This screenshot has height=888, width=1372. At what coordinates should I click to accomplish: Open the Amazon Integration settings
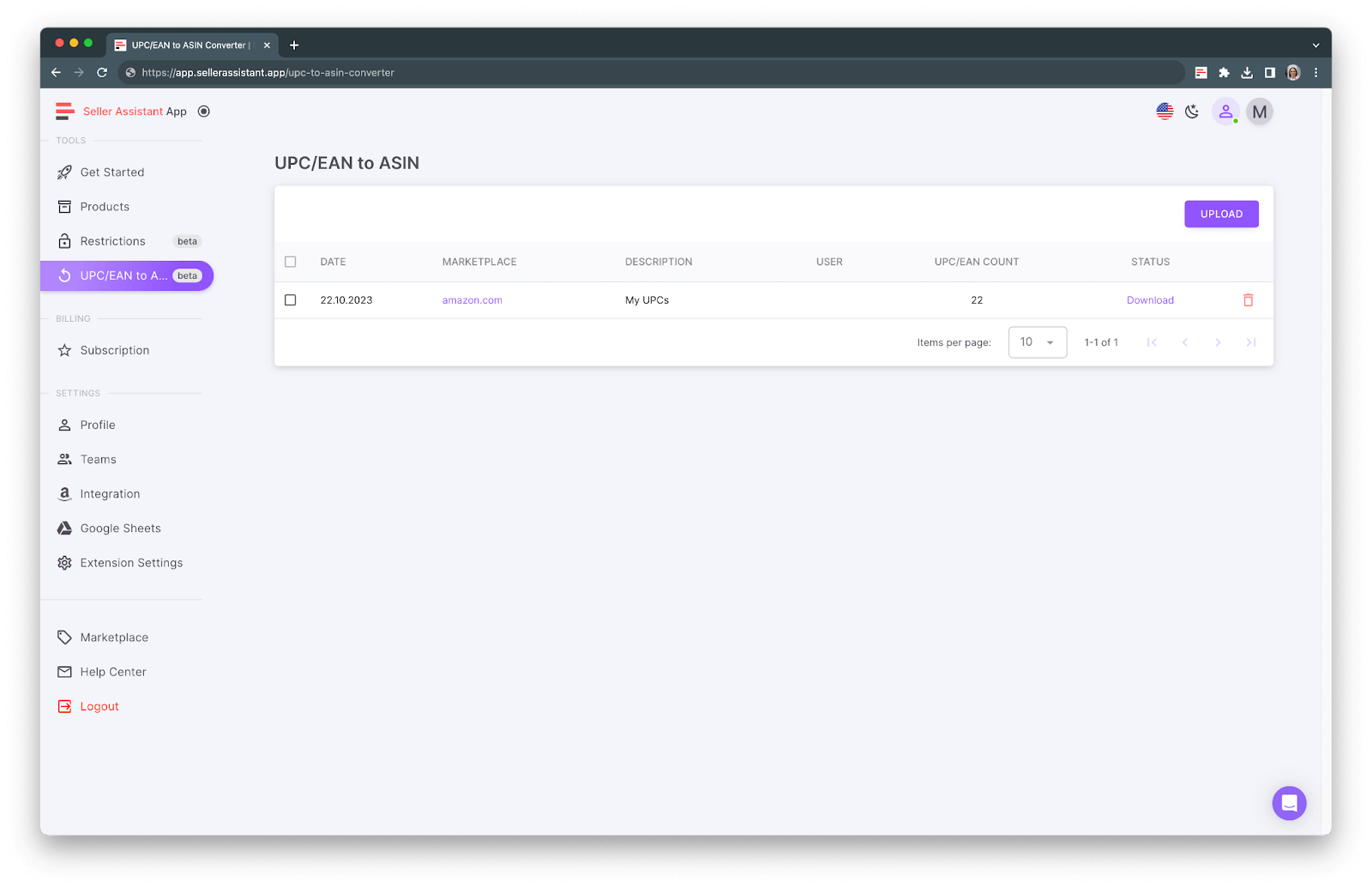(110, 493)
